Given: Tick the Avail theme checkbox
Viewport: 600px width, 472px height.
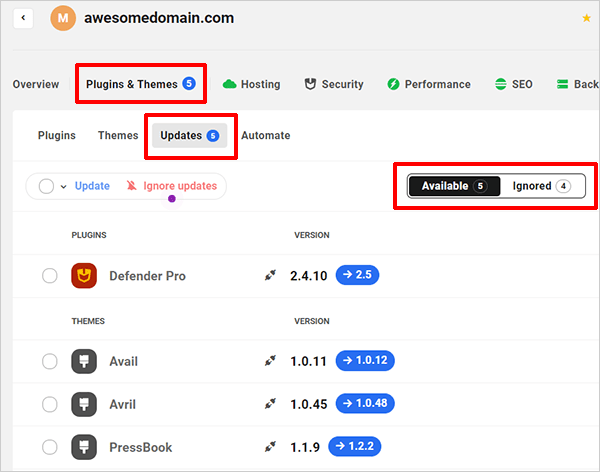Looking at the screenshot, I should tap(49, 361).
